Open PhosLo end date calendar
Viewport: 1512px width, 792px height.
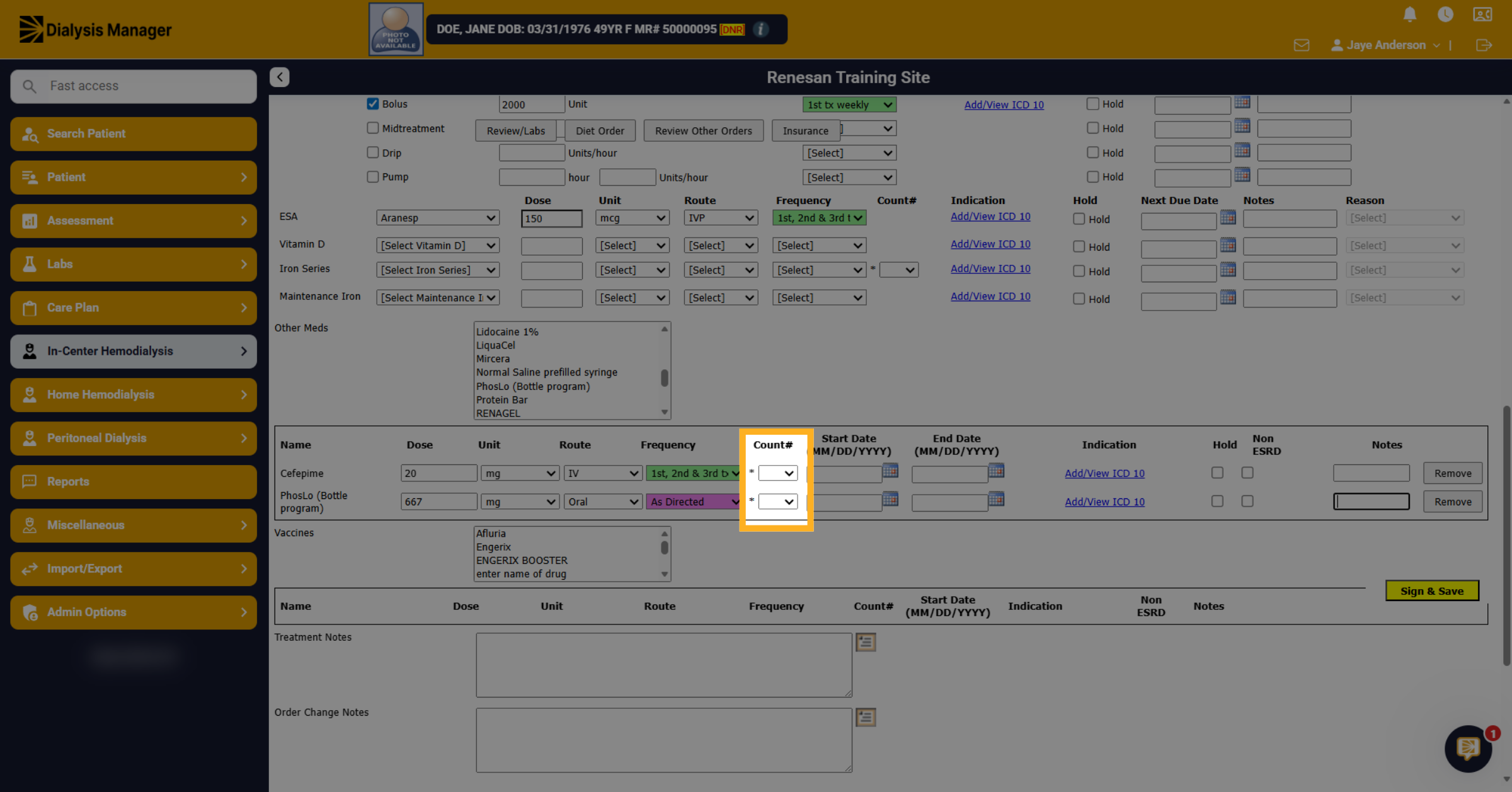[996, 500]
